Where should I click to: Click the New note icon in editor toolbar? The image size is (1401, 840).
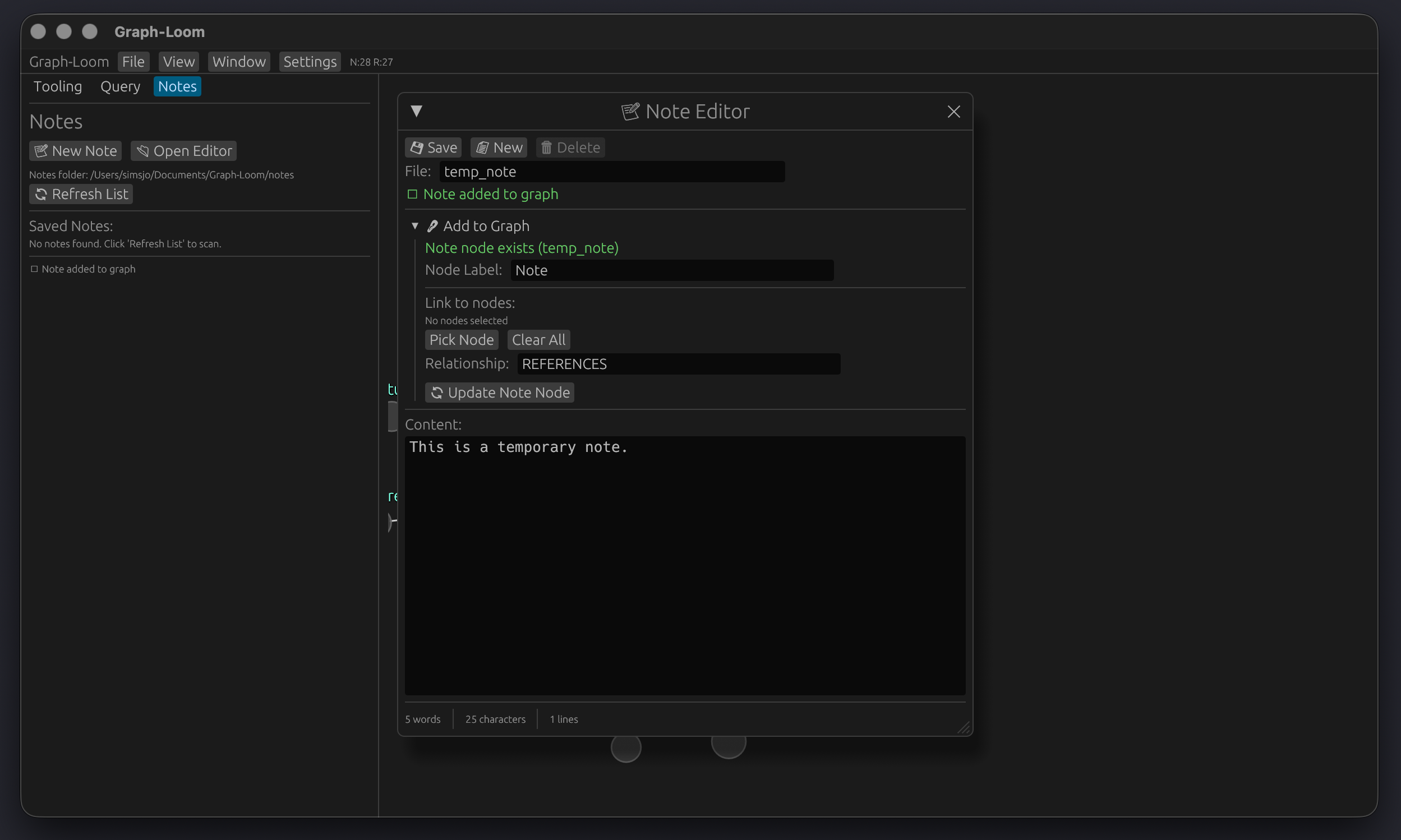coord(482,147)
